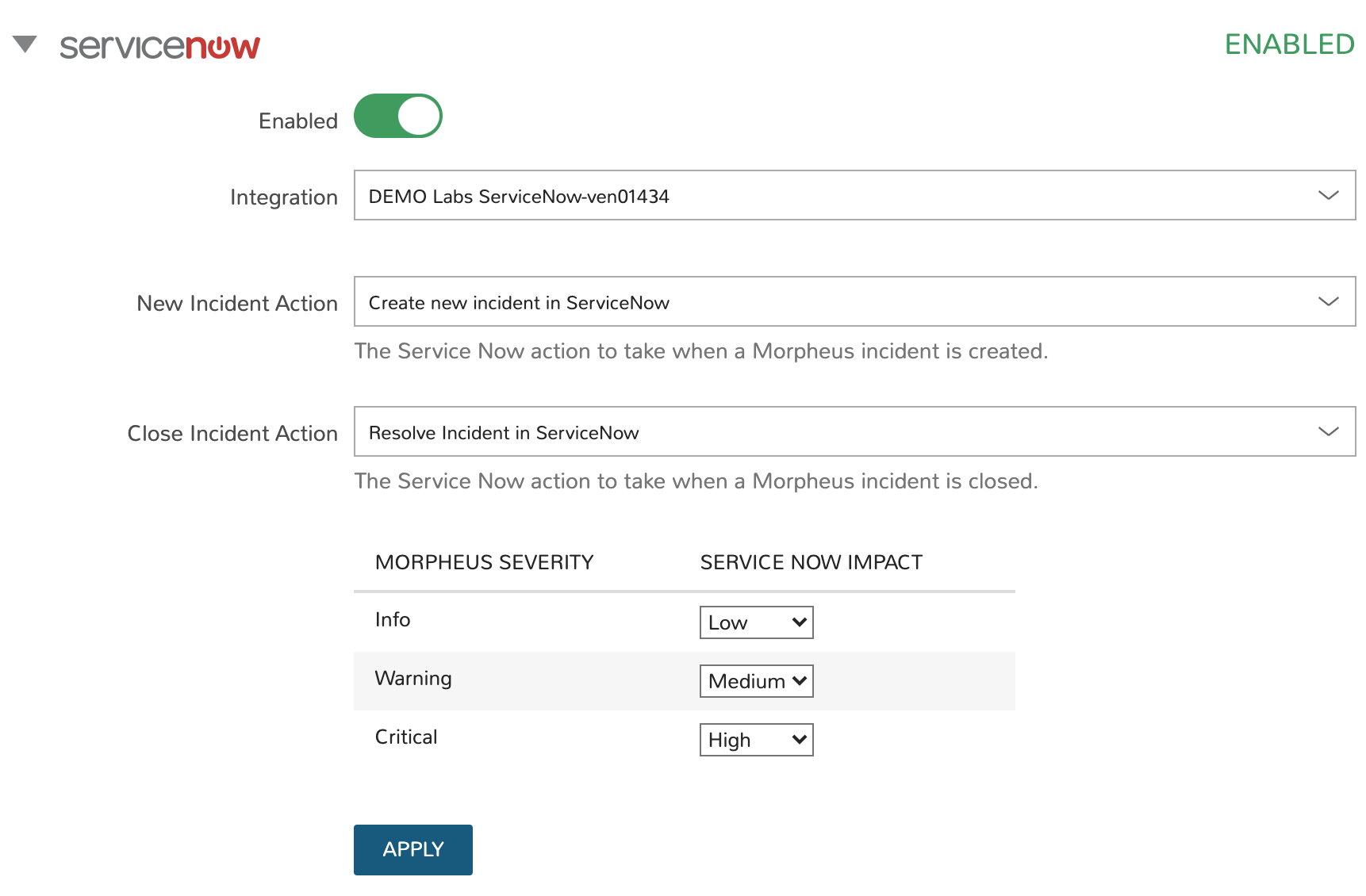Image resolution: width=1366 pixels, height=896 pixels.
Task: Change the Warning severity impact from Medium
Action: pyautogui.click(x=756, y=681)
